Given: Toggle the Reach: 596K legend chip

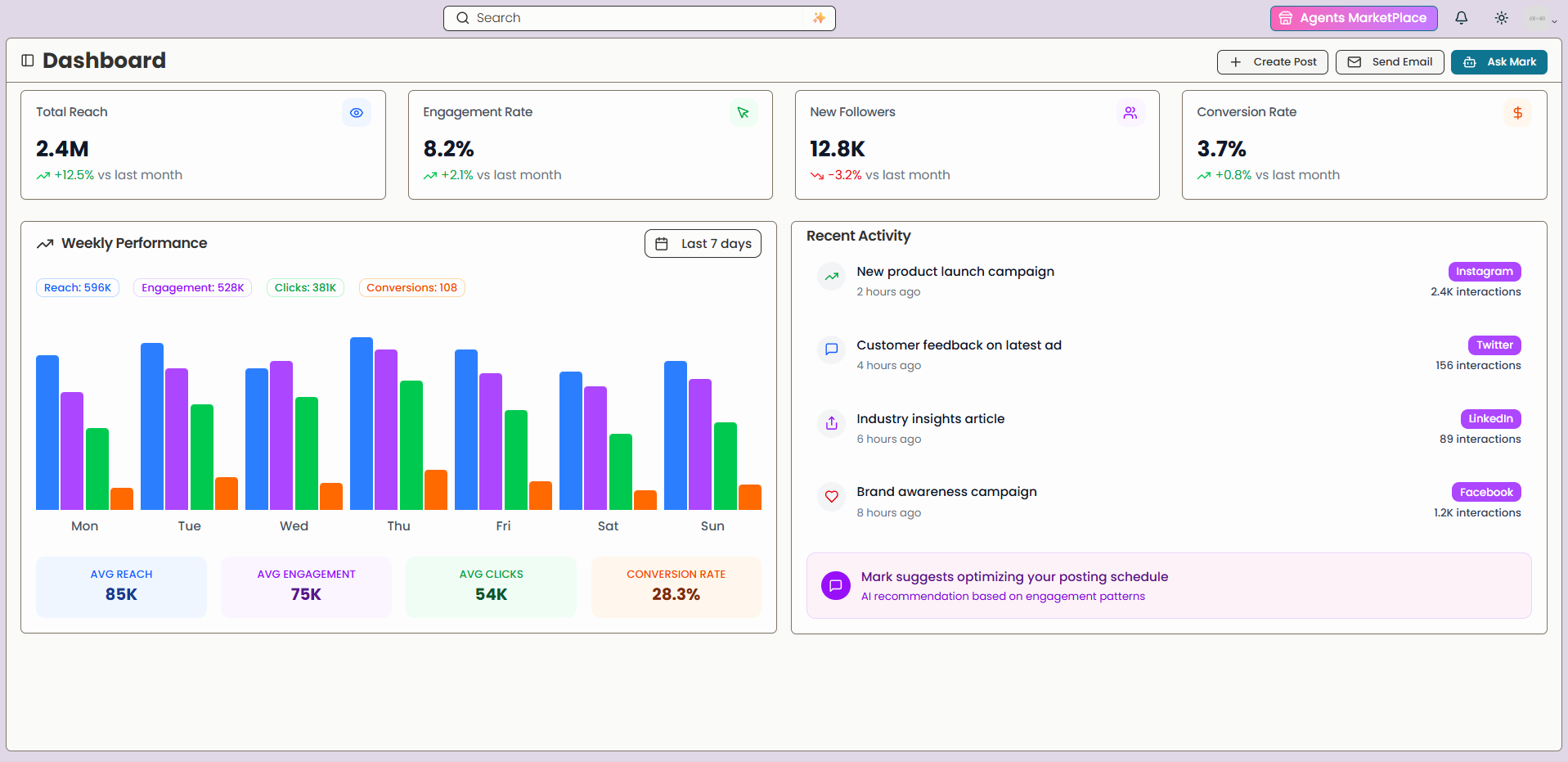Looking at the screenshot, I should pyautogui.click(x=78, y=287).
